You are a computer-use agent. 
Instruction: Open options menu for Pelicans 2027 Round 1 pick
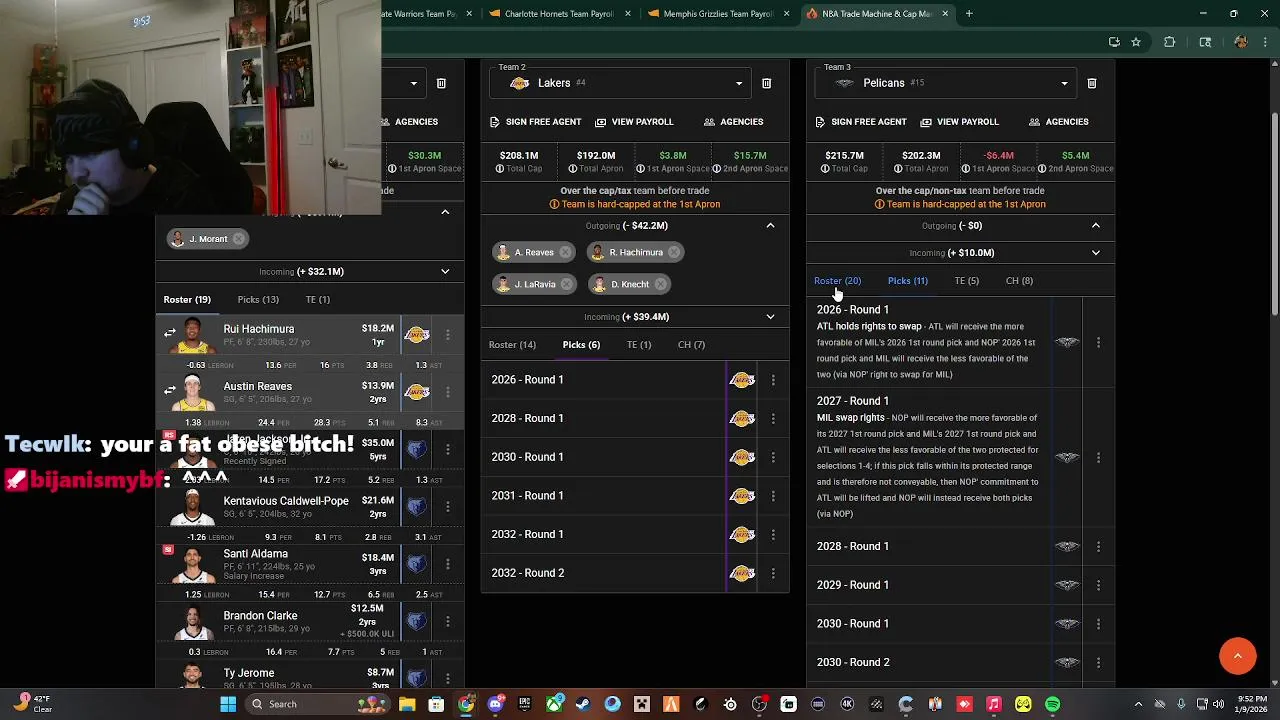point(1098,458)
